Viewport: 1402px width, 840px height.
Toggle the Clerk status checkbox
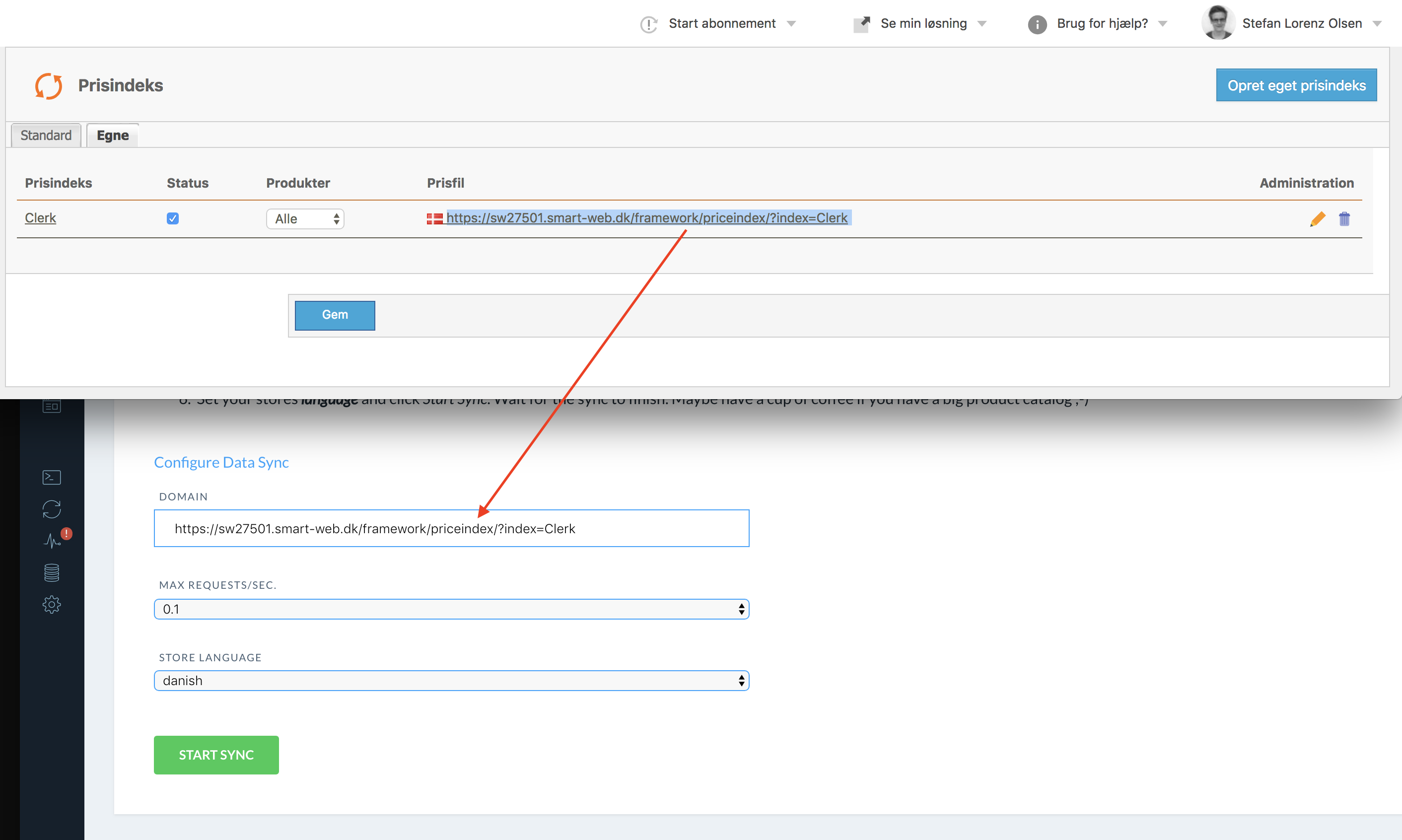(173, 218)
